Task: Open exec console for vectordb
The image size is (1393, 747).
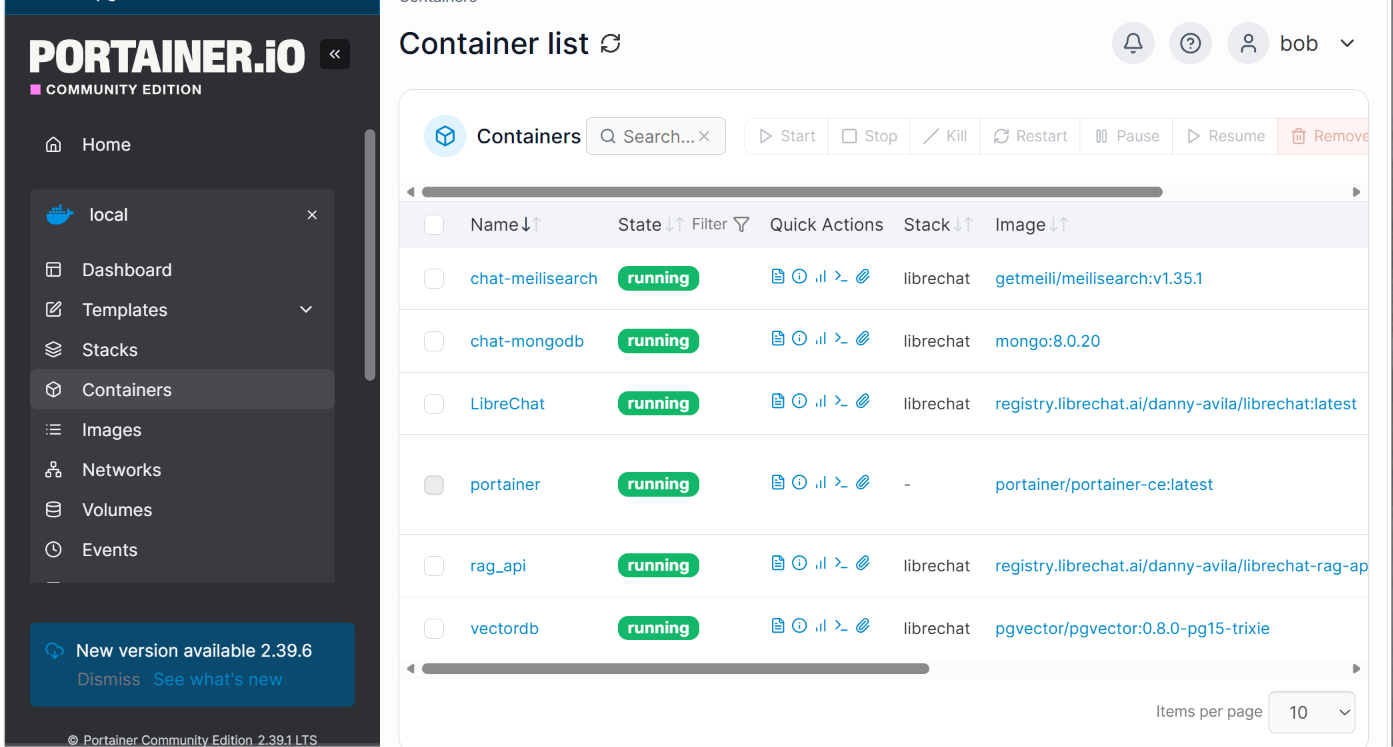Action: tap(841, 627)
